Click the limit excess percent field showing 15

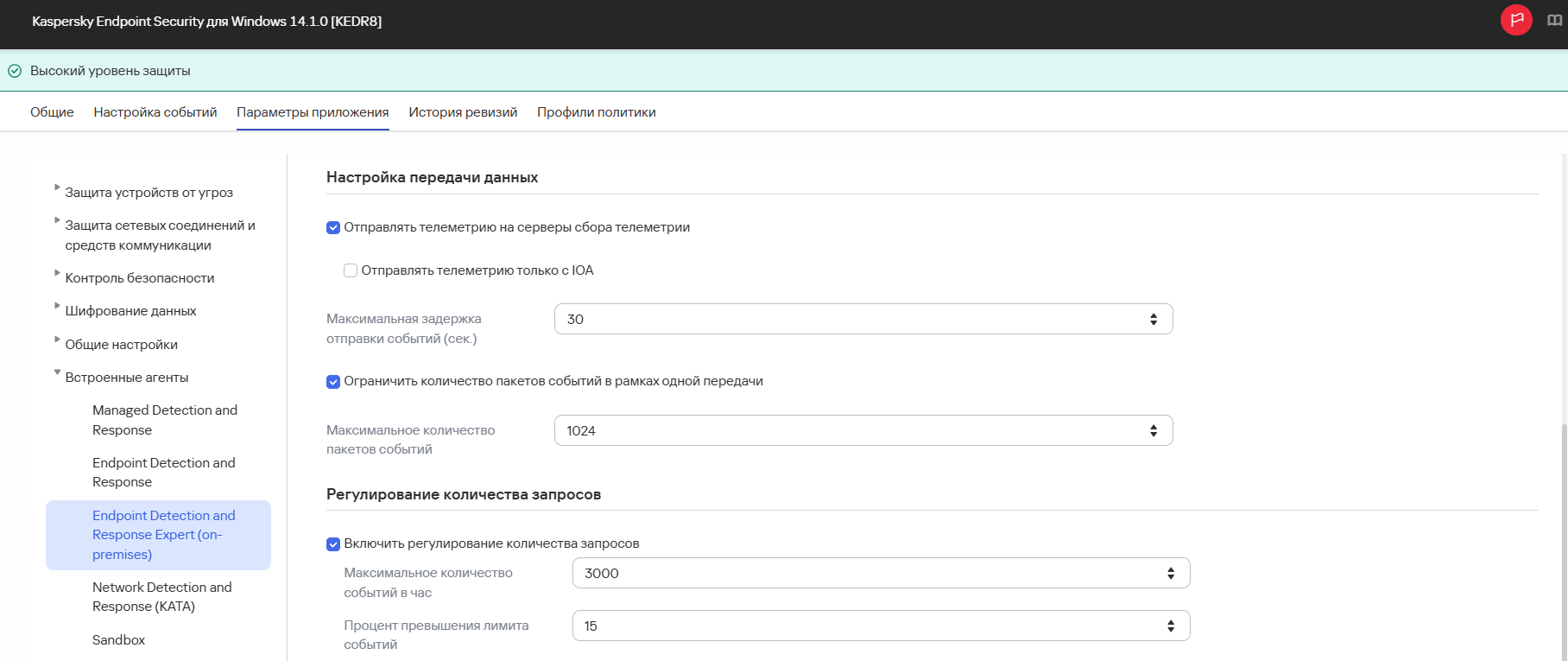tap(881, 626)
